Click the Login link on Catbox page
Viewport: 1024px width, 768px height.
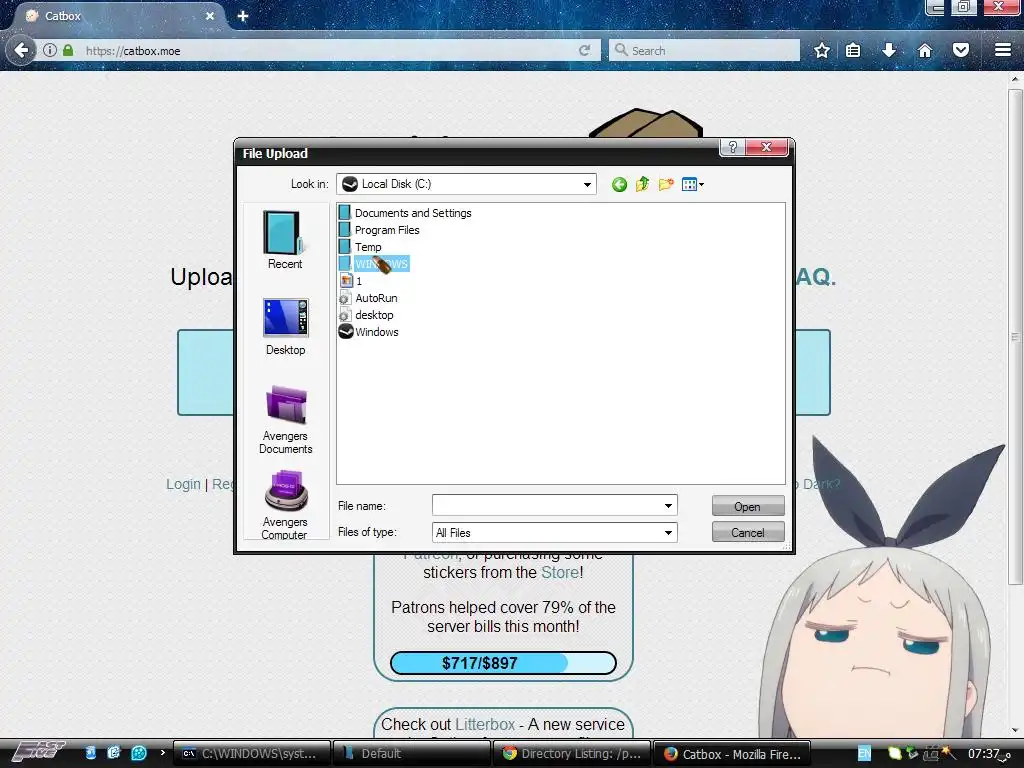[x=183, y=485]
